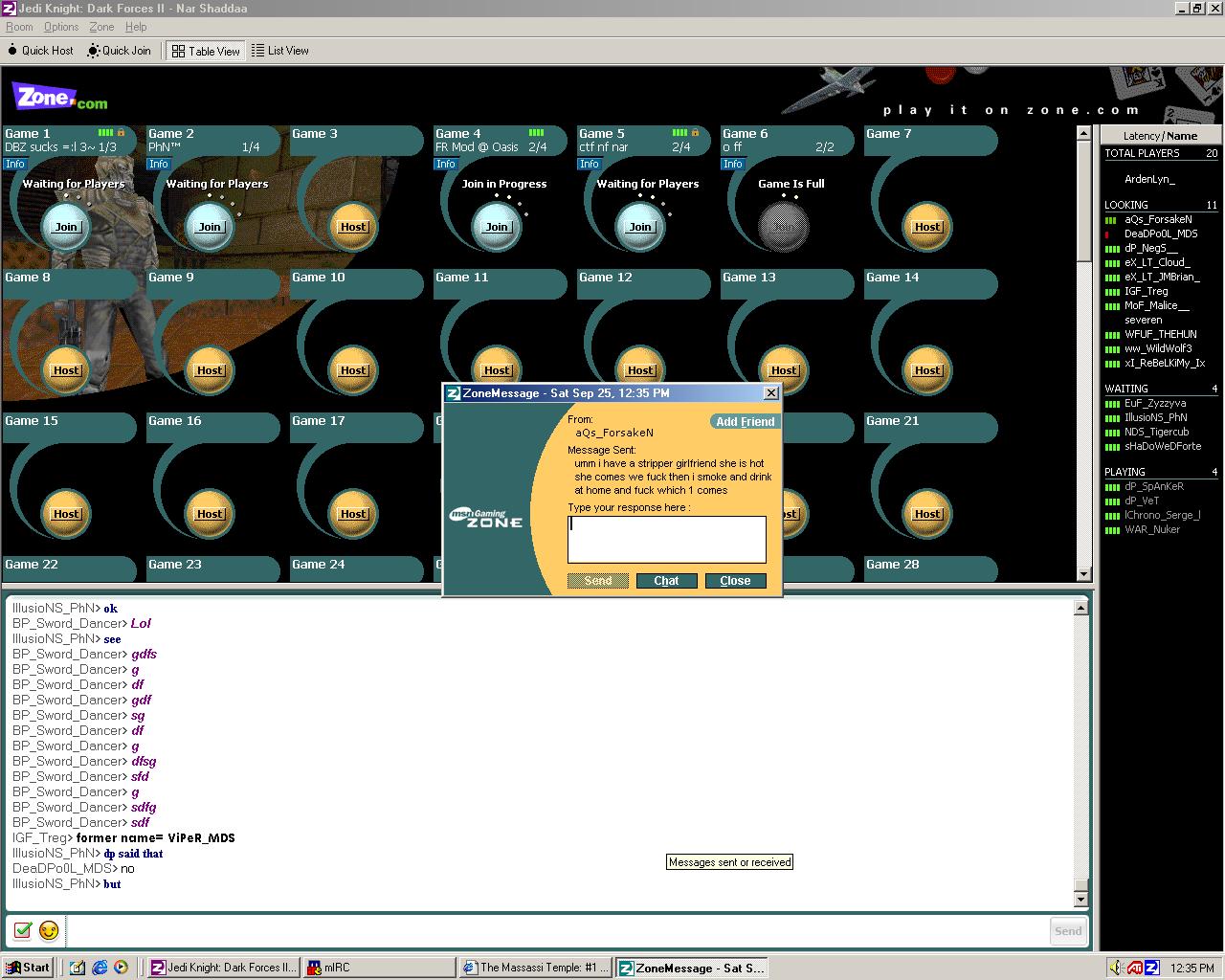Click the lobby chat Send button
Screen dimensions: 1225x980
(1068, 930)
